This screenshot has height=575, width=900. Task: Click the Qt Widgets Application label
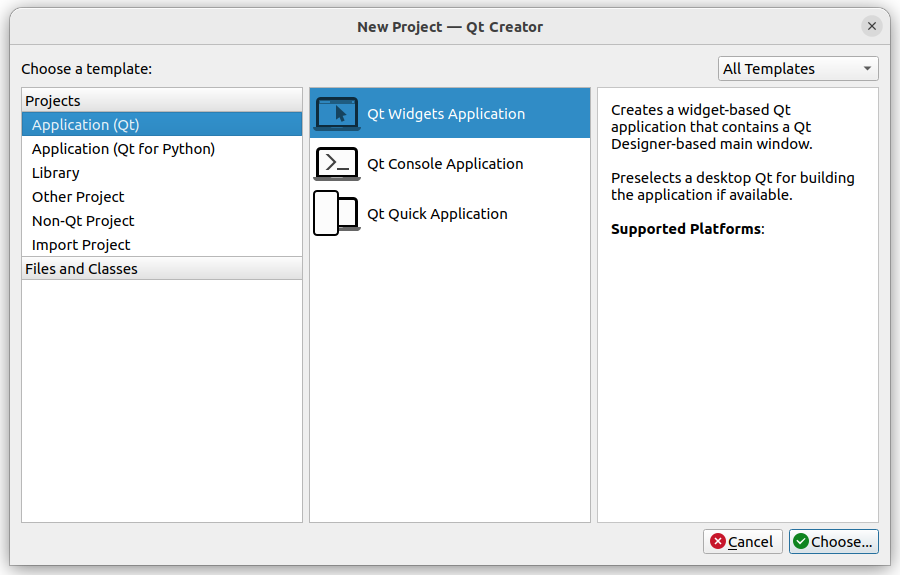[446, 114]
